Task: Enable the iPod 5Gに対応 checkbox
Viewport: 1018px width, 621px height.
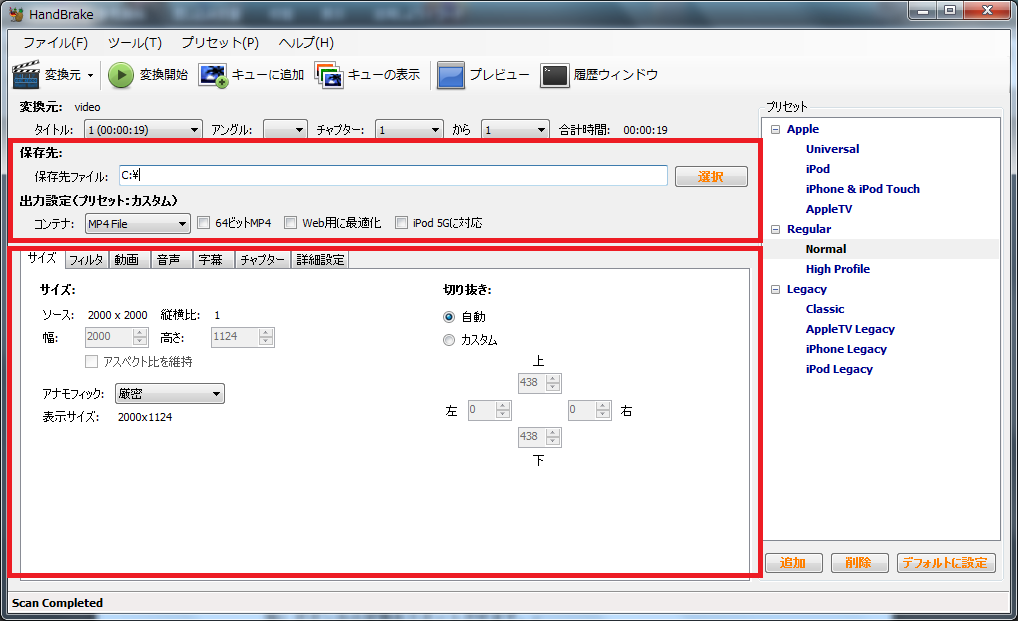Action: 402,223
